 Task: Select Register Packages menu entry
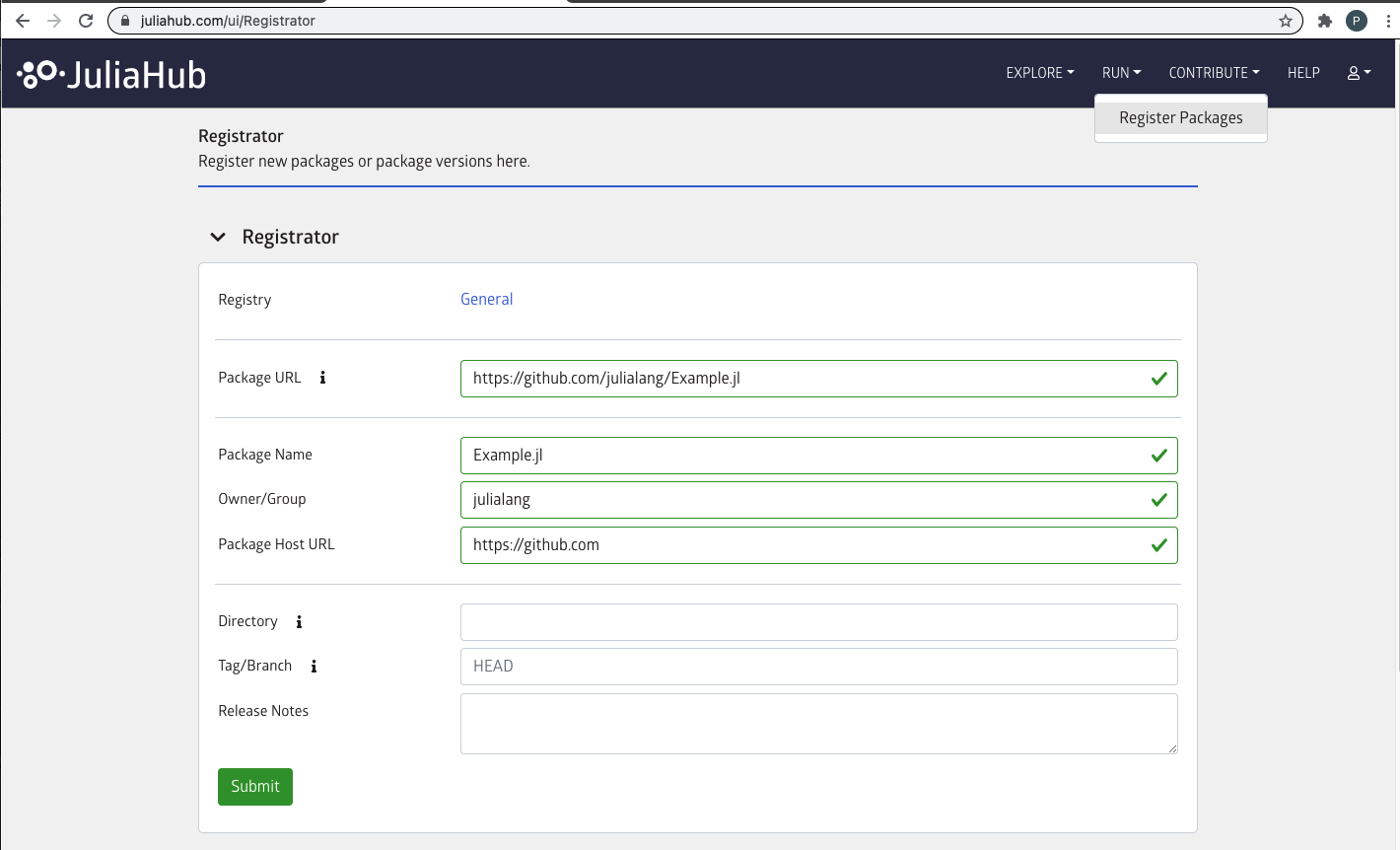(1181, 117)
